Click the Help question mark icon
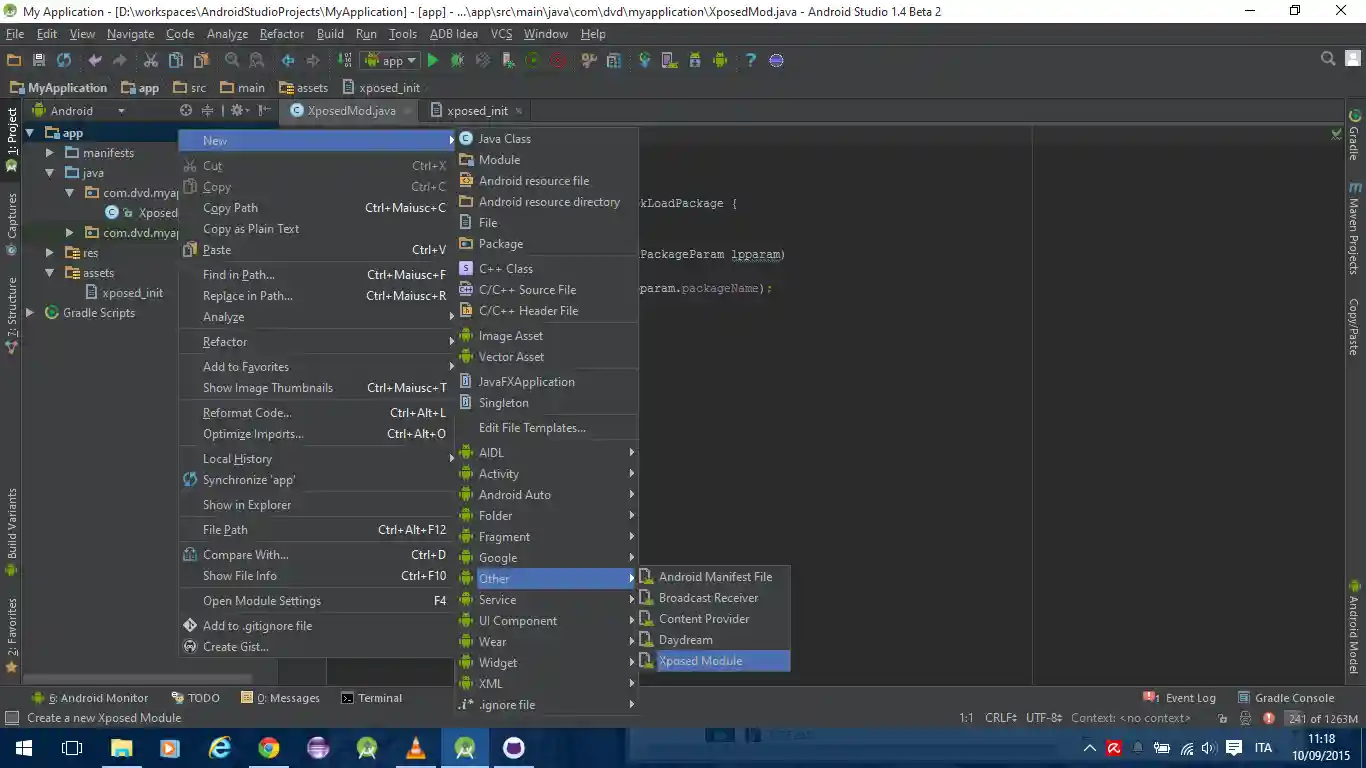This screenshot has height=768, width=1366. 750,61
